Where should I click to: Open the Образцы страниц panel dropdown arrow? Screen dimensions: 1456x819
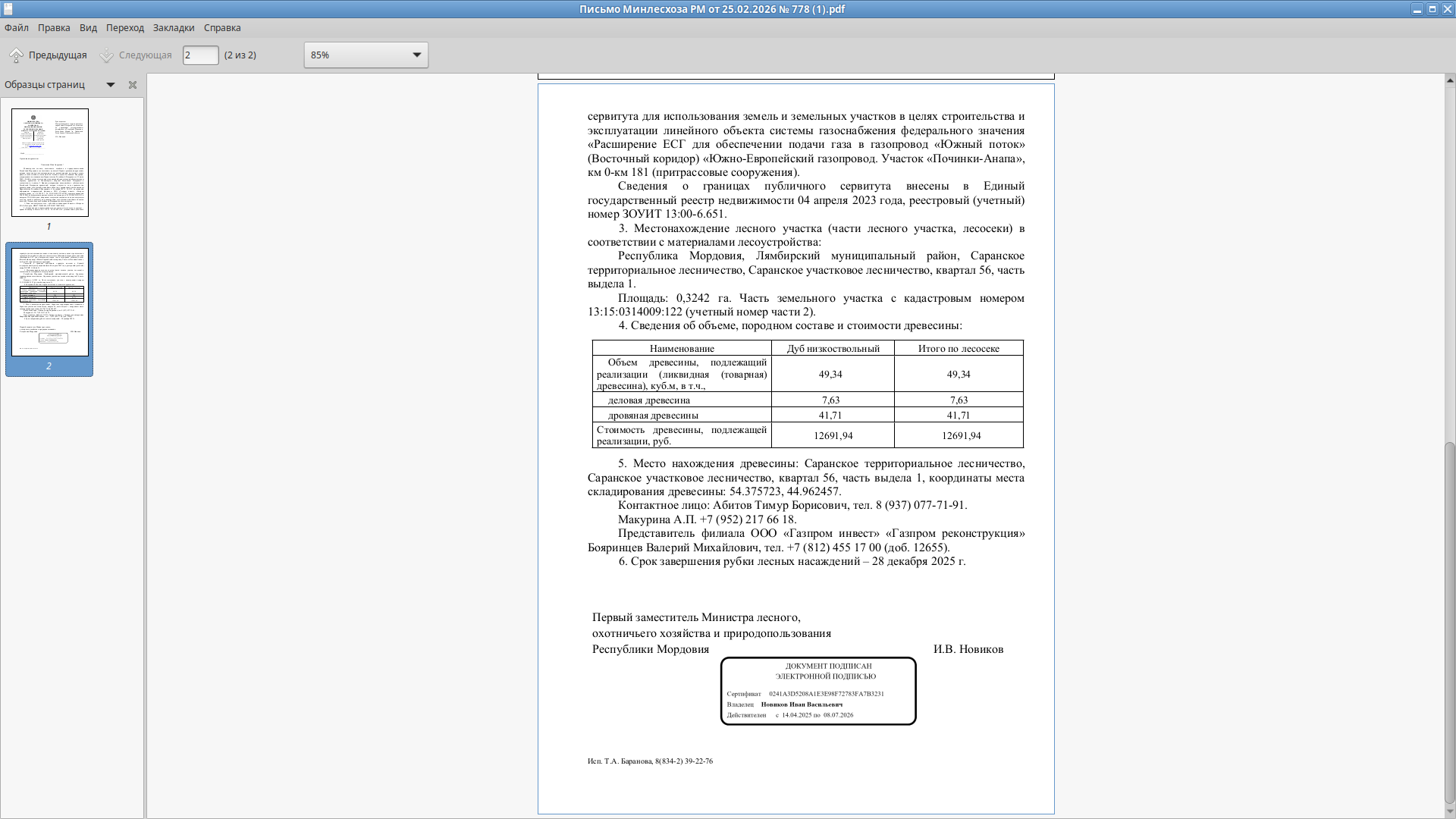(111, 85)
